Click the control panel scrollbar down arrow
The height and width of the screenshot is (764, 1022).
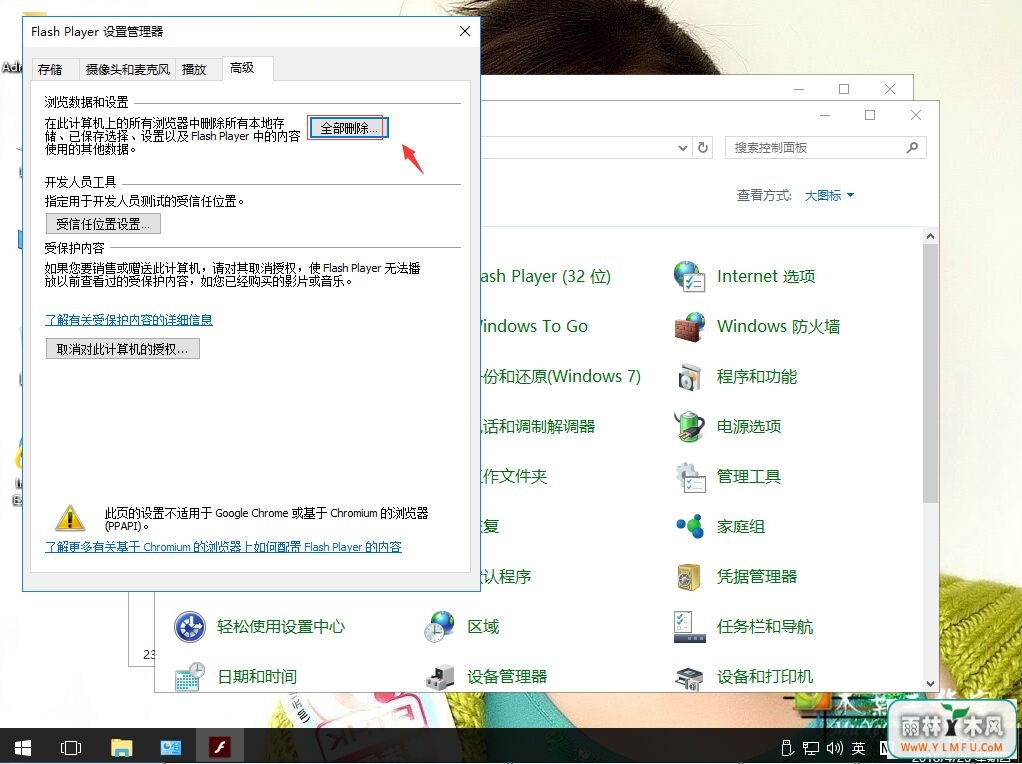pos(931,684)
